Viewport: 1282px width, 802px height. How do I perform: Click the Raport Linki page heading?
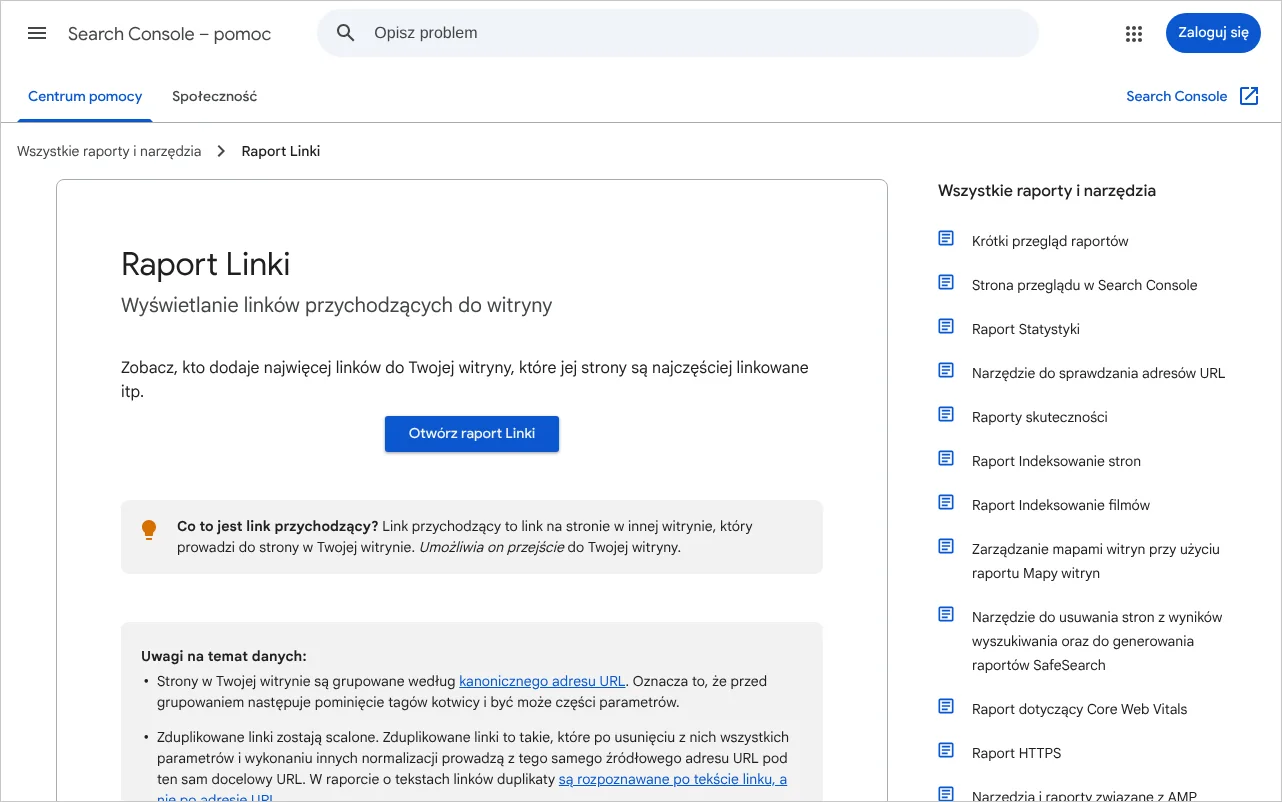[206, 264]
